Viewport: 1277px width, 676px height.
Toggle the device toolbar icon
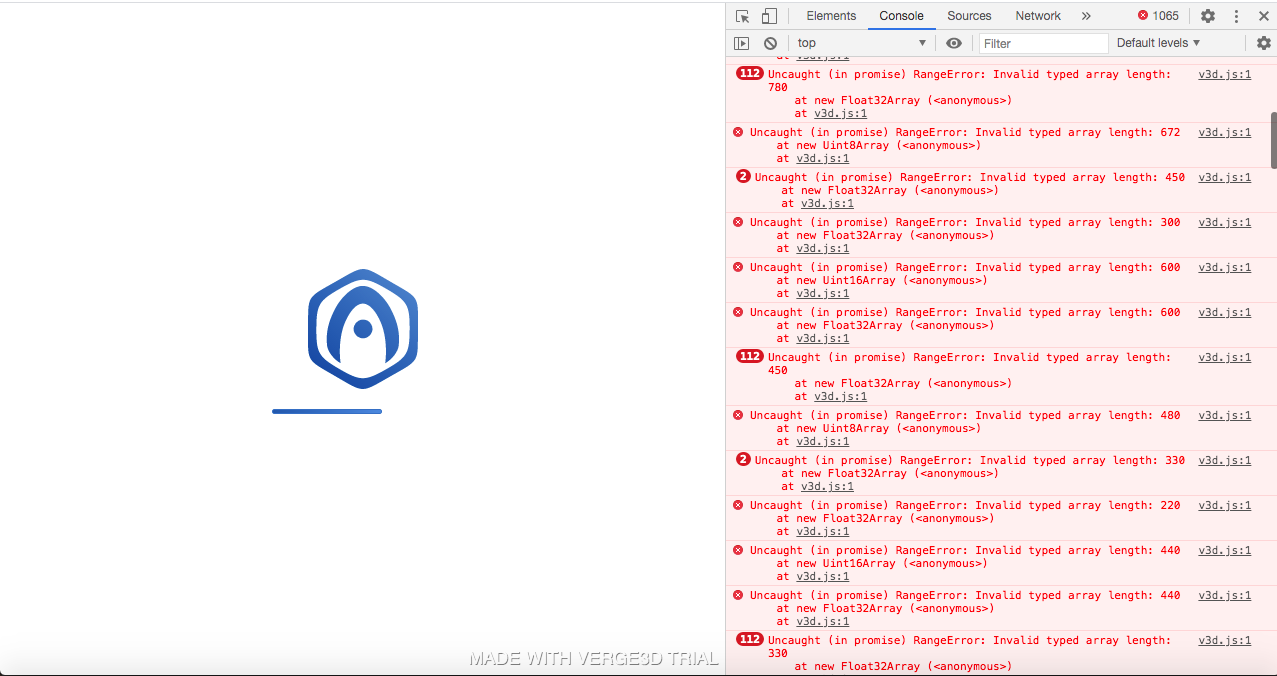769,16
